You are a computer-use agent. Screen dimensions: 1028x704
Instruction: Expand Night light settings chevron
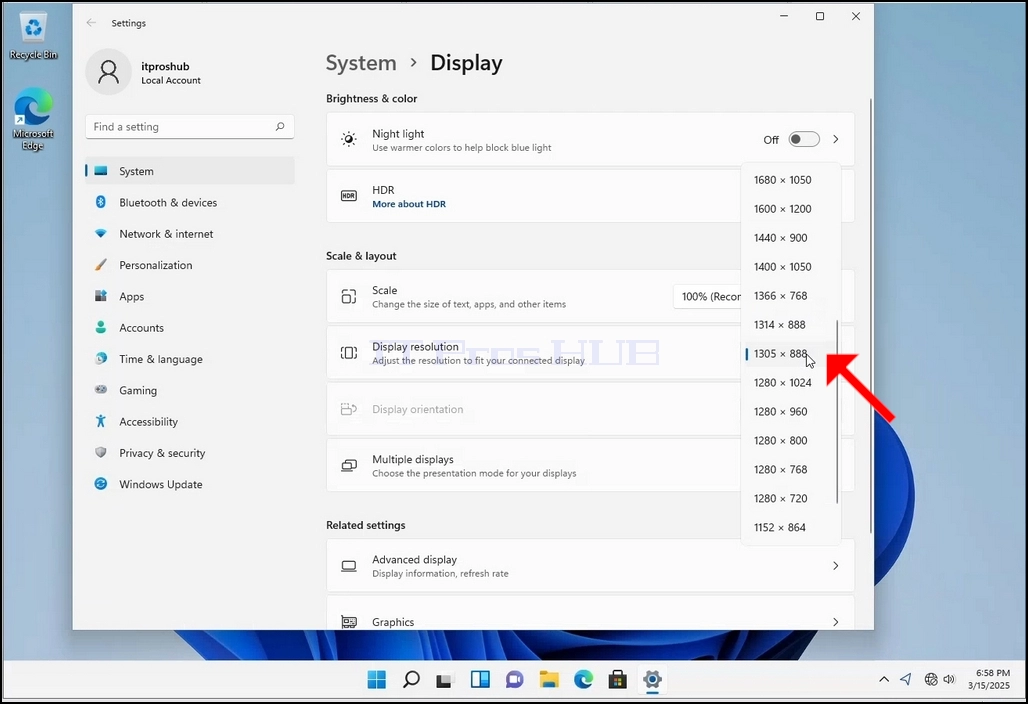[x=836, y=139]
